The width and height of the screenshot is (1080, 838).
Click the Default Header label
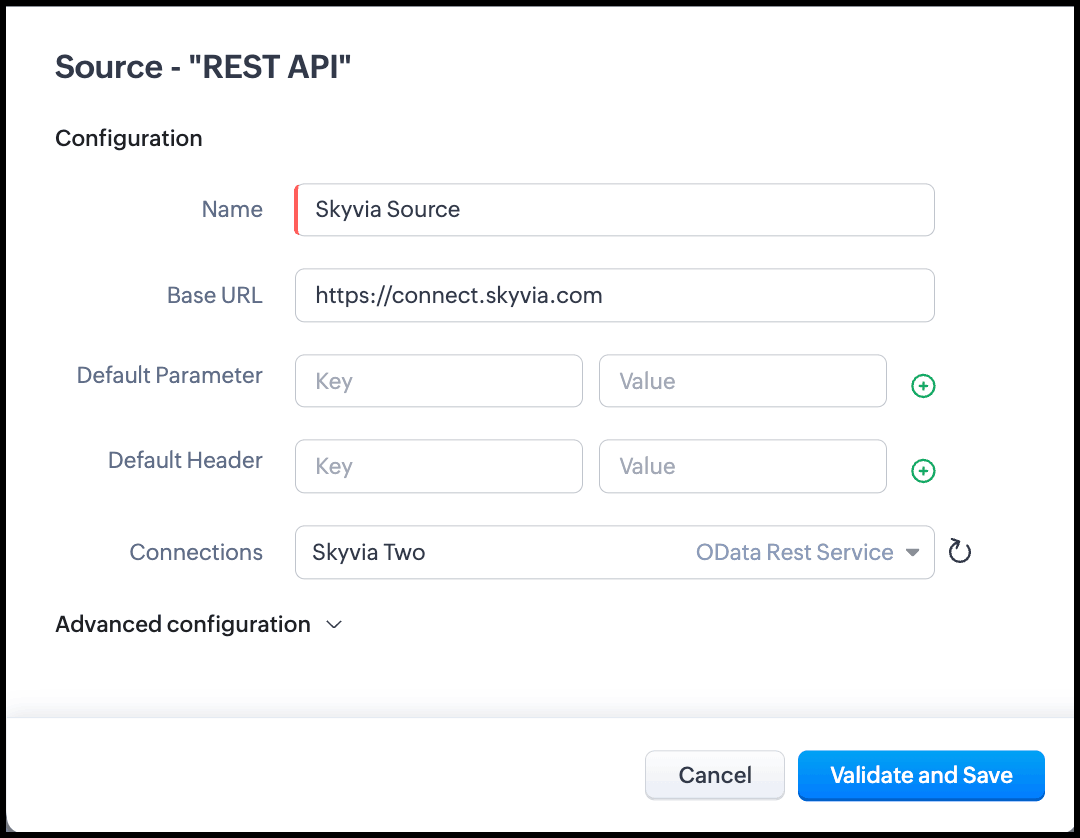pyautogui.click(x=185, y=461)
